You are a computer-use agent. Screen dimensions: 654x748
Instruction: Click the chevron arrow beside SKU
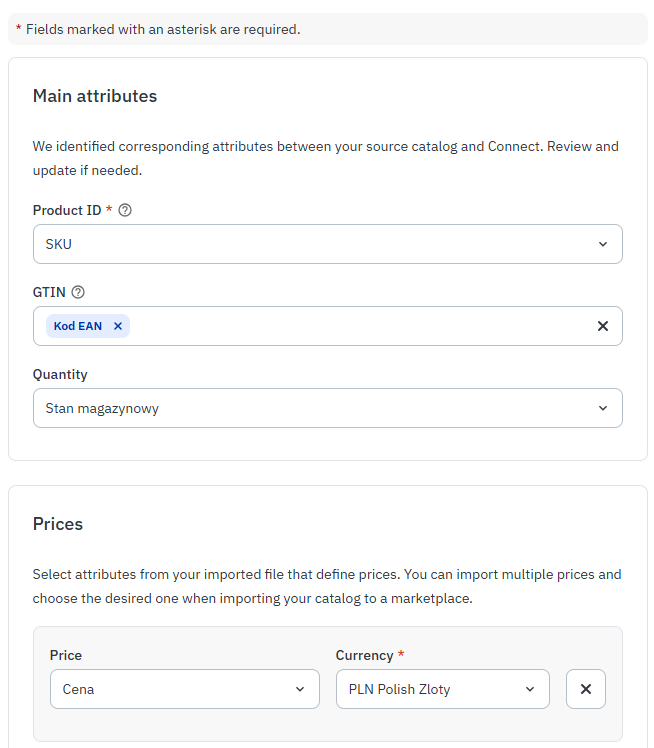602,244
